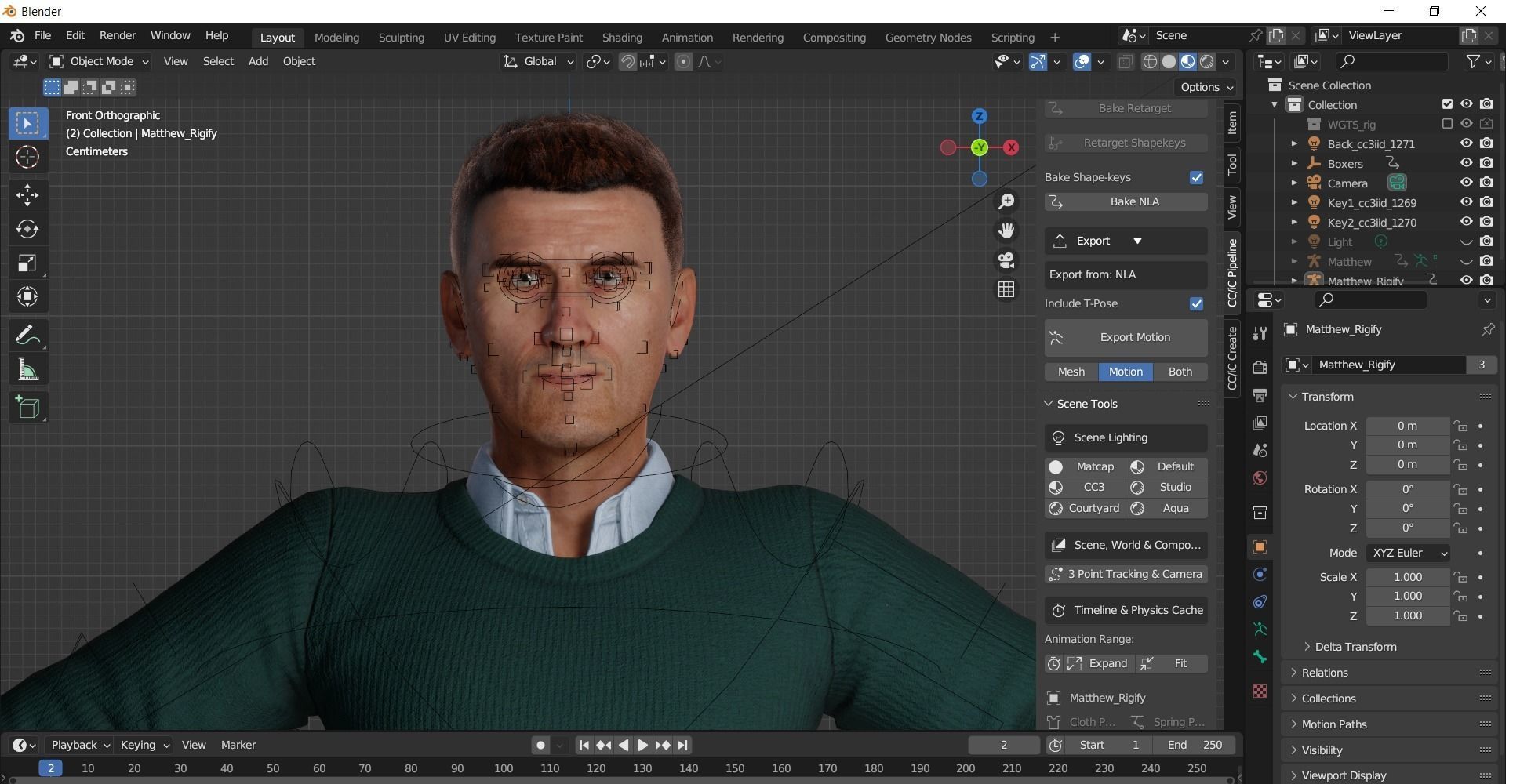This screenshot has height=784, width=1531.
Task: Open the Item sidebar tab
Action: pos(1232,122)
